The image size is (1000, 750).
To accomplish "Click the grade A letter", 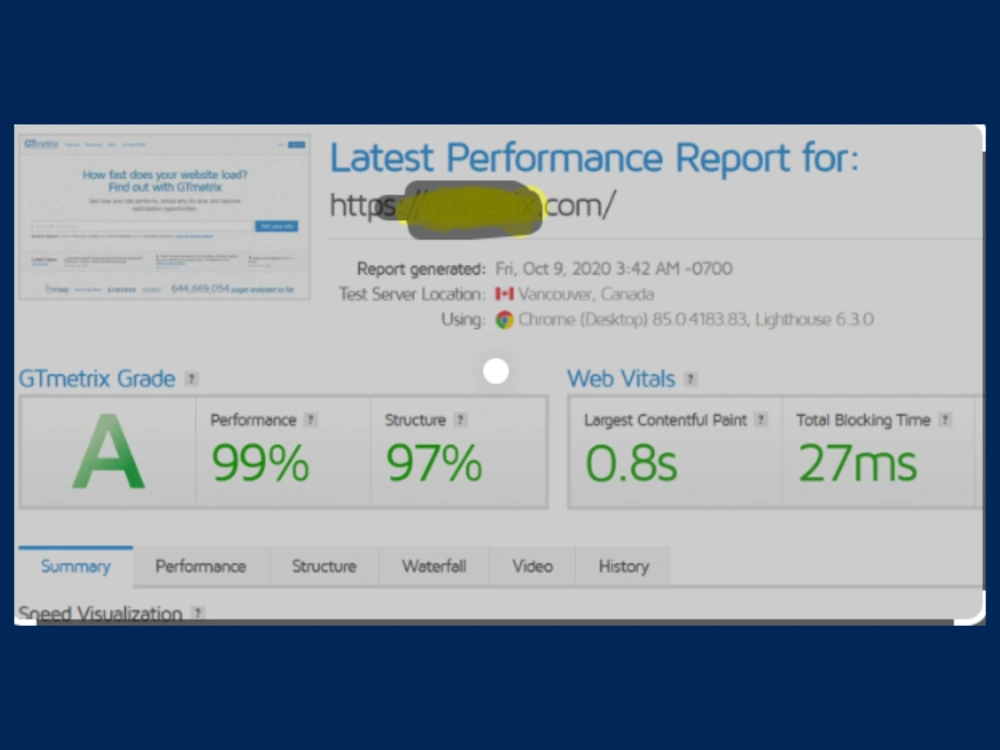I will [x=108, y=452].
